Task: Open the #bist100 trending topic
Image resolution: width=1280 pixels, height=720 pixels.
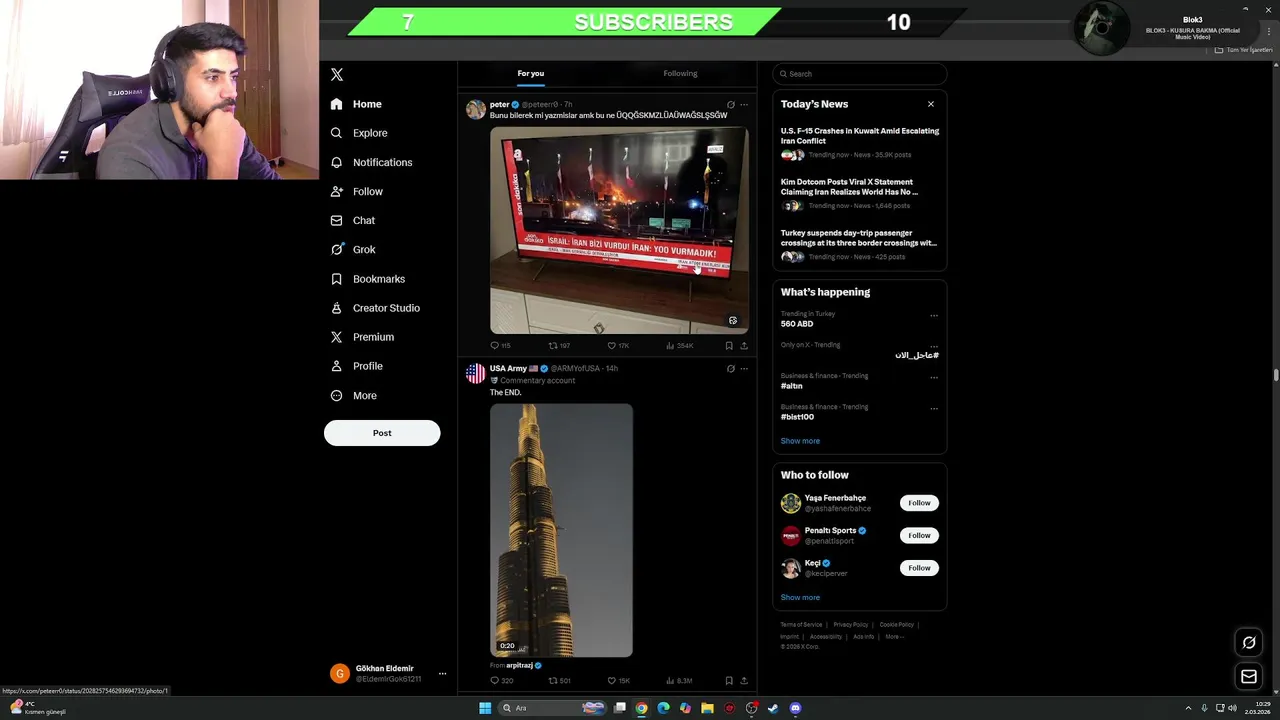Action: (797, 417)
